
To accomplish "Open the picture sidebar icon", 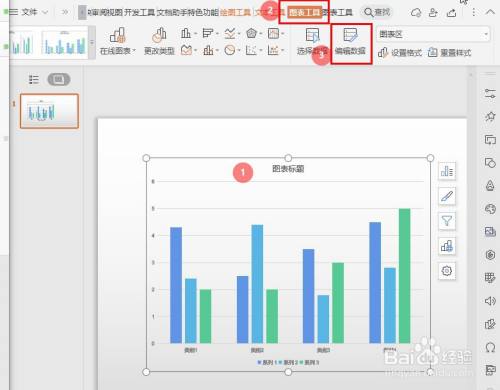I will pyautogui.click(x=490, y=232).
